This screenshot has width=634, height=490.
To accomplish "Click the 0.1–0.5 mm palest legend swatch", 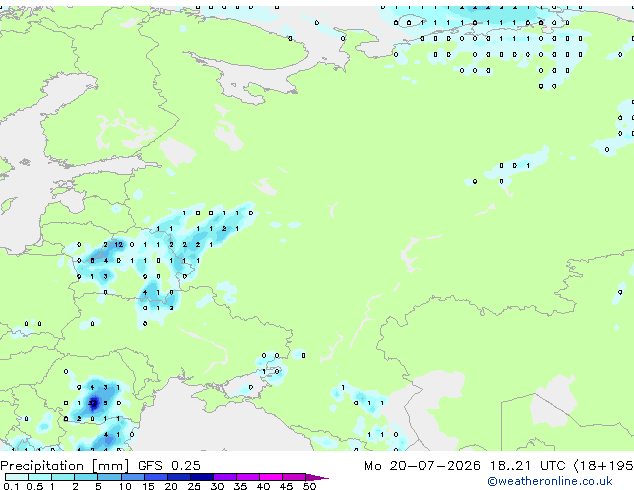I will click(17, 477).
